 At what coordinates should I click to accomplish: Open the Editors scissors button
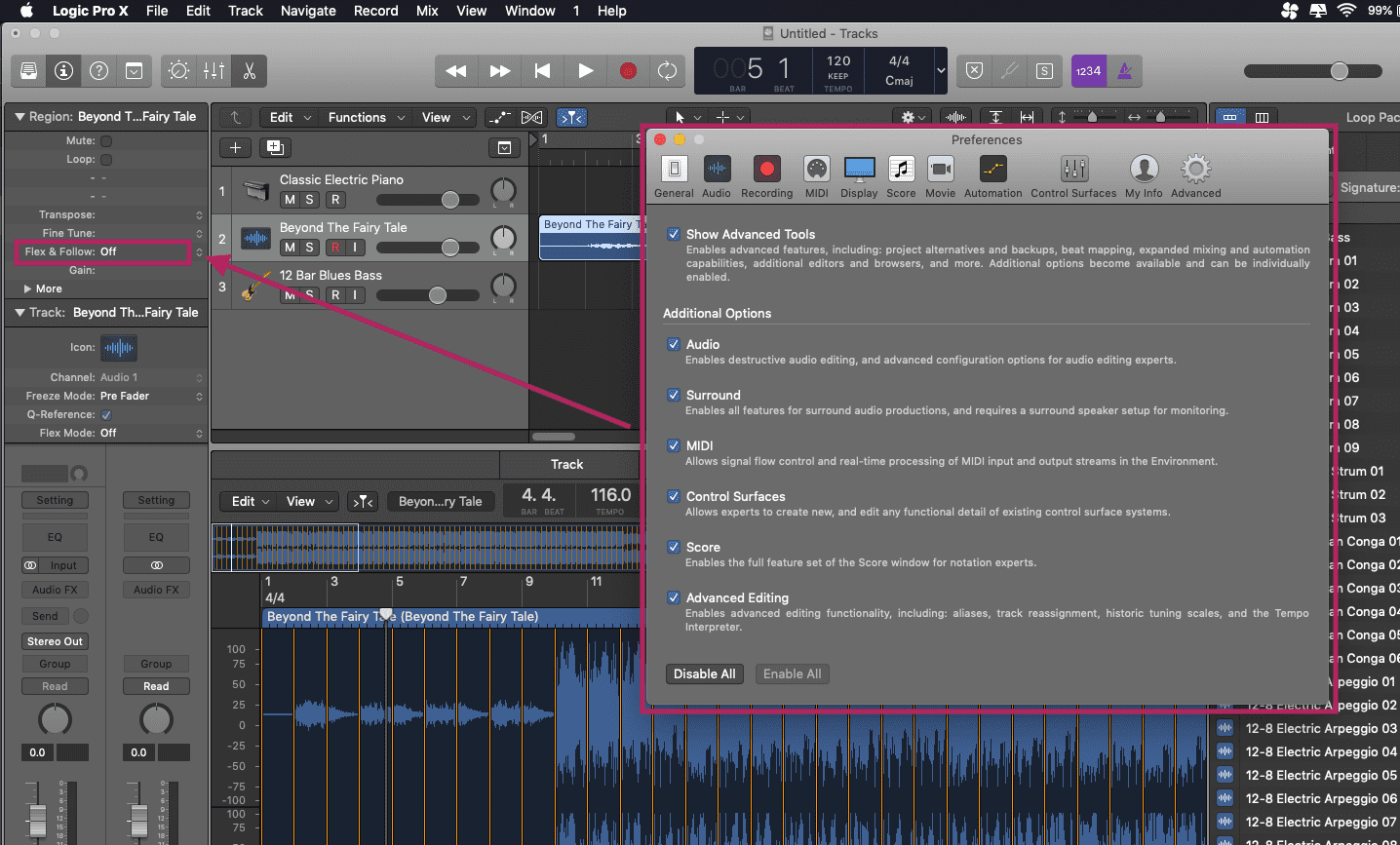point(249,71)
